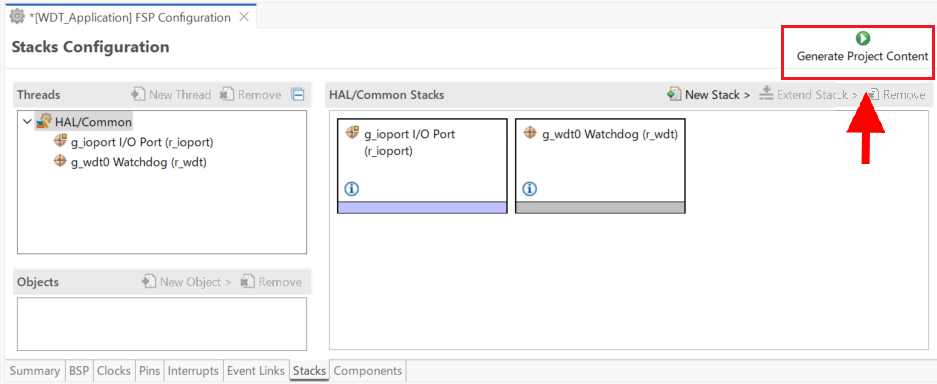
Task: Switch to the Pins tab
Action: tap(149, 371)
